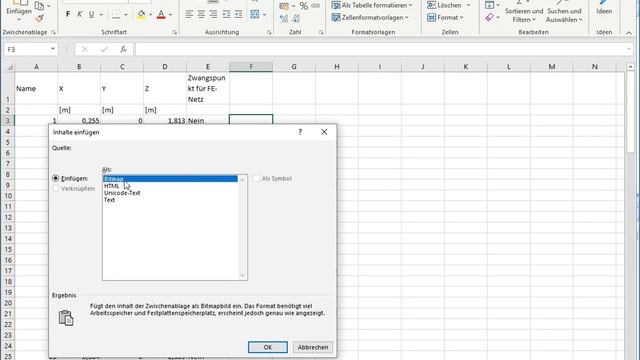Apply thousands separator format (000)

click(316, 6)
